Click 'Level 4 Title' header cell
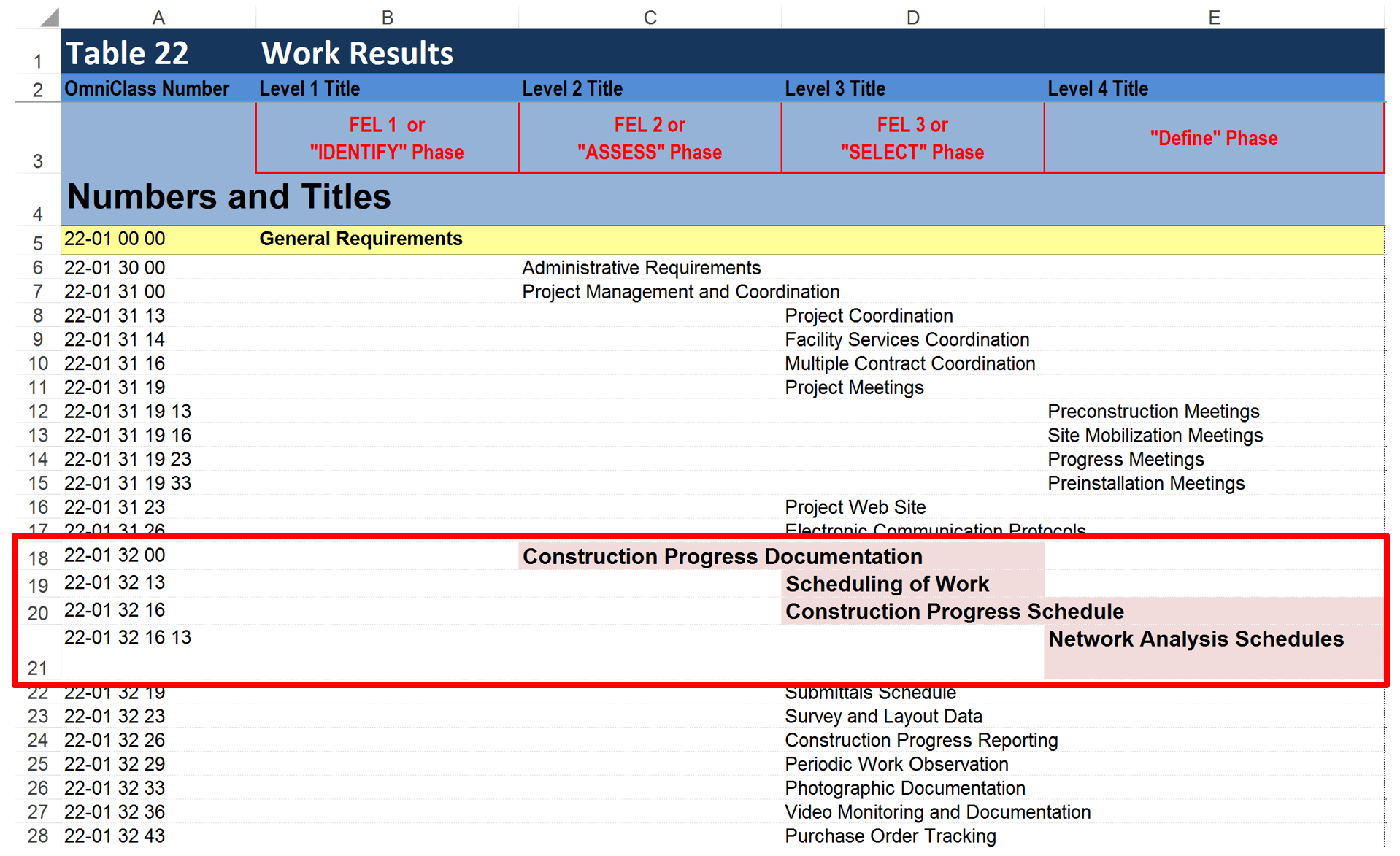Image resolution: width=1400 pixels, height=856 pixels. pos(1215,88)
